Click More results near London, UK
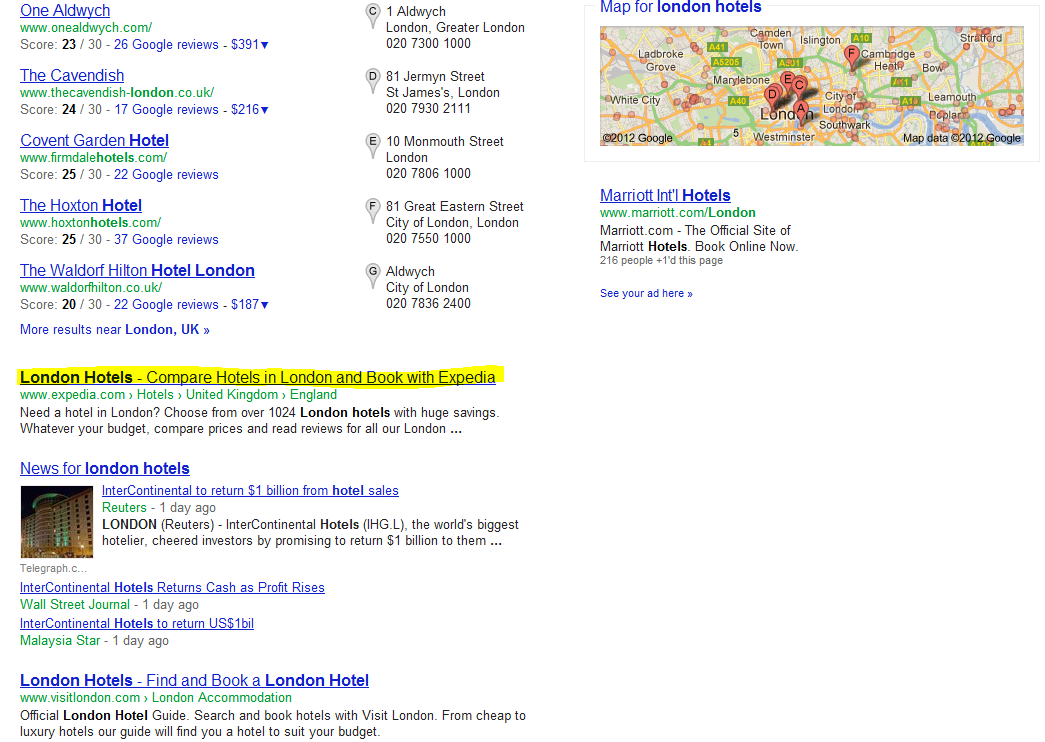Screen dimensions: 1045x742 click(115, 329)
